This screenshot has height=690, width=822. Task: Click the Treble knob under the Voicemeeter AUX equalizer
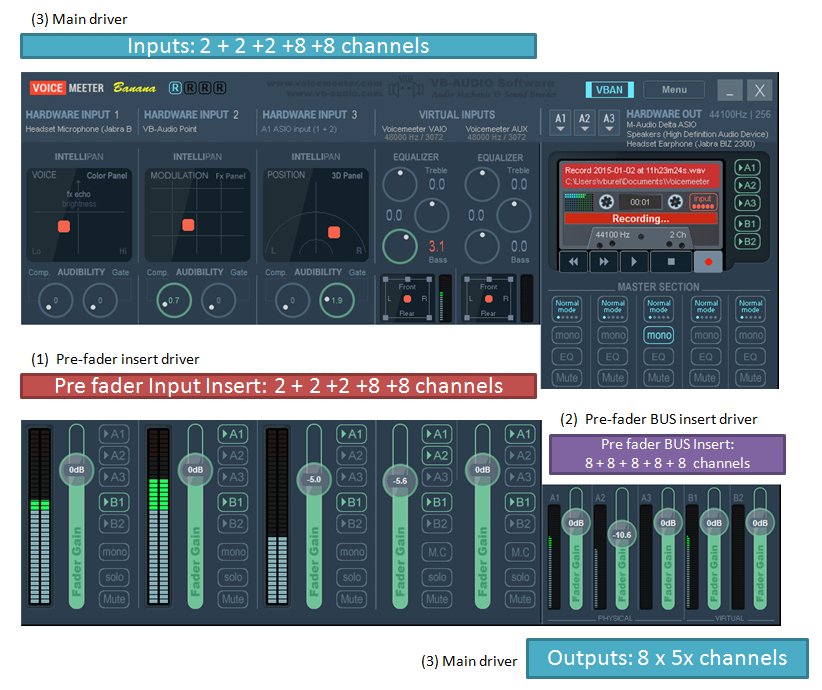tap(482, 185)
